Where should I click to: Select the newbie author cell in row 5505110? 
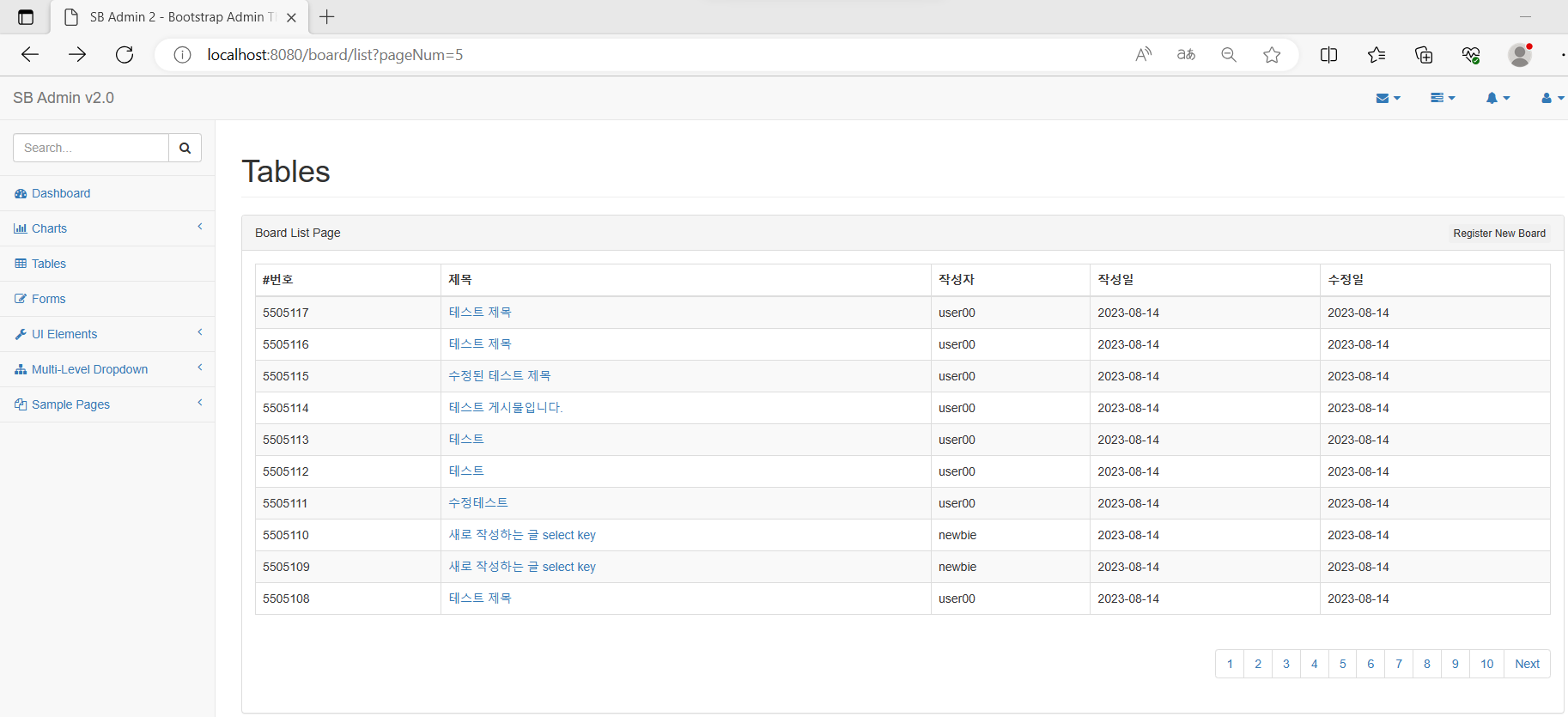click(1011, 535)
